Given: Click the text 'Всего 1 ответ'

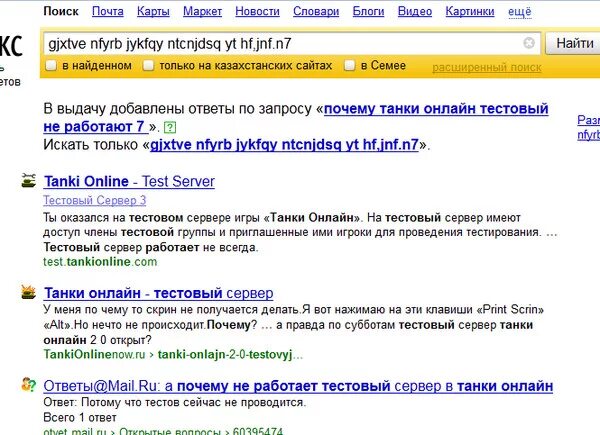Looking at the screenshot, I should [x=80, y=417].
